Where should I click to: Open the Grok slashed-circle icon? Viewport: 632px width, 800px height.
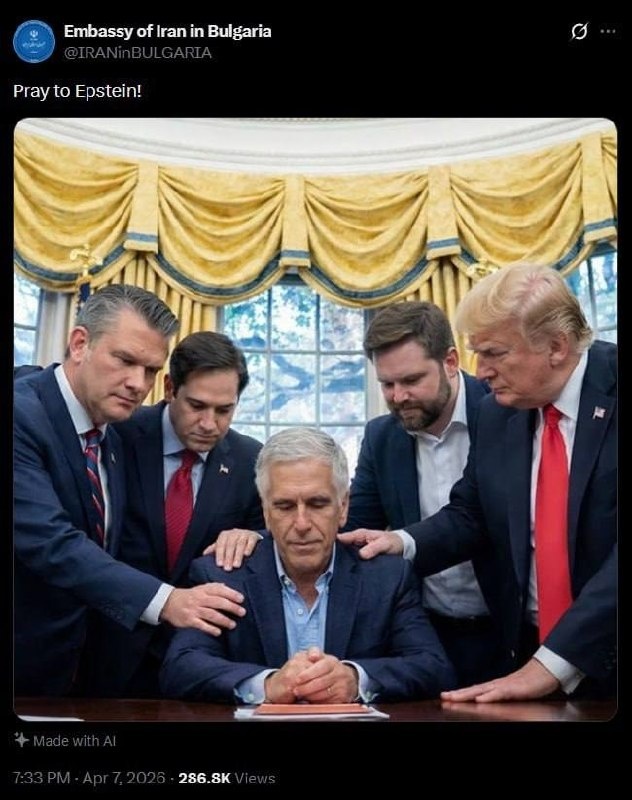[x=579, y=32]
